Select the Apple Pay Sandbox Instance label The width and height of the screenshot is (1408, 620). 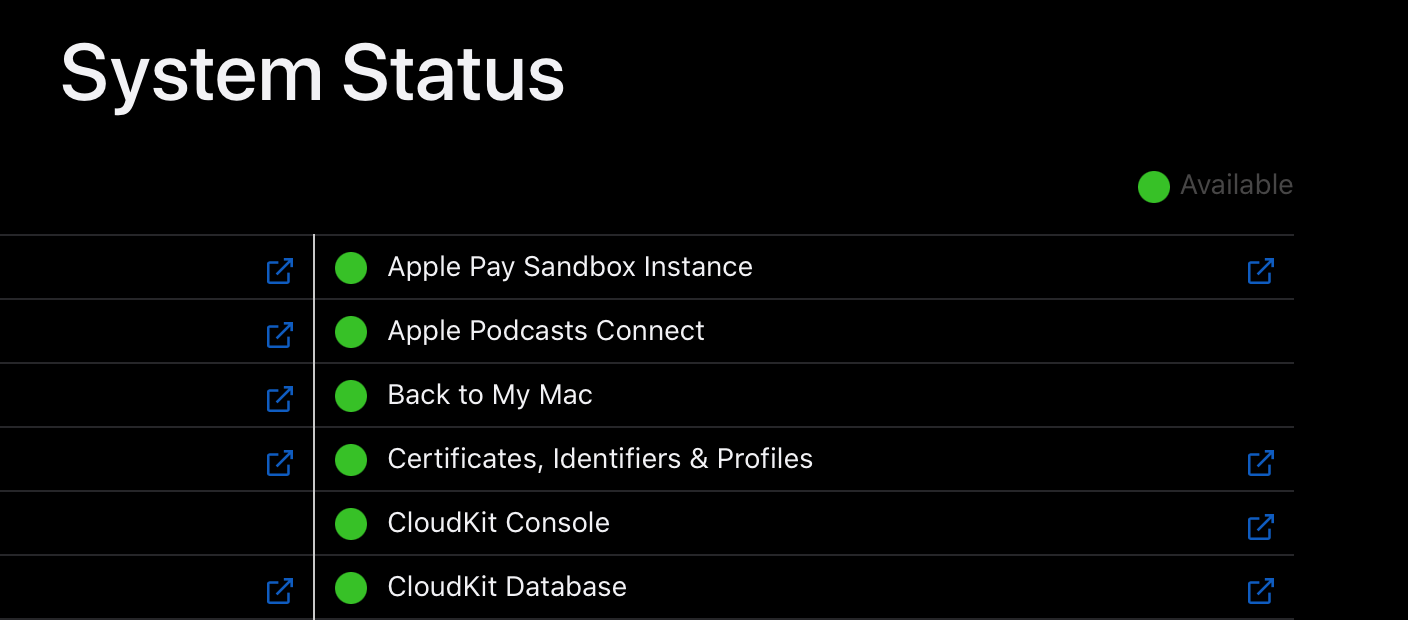point(569,267)
